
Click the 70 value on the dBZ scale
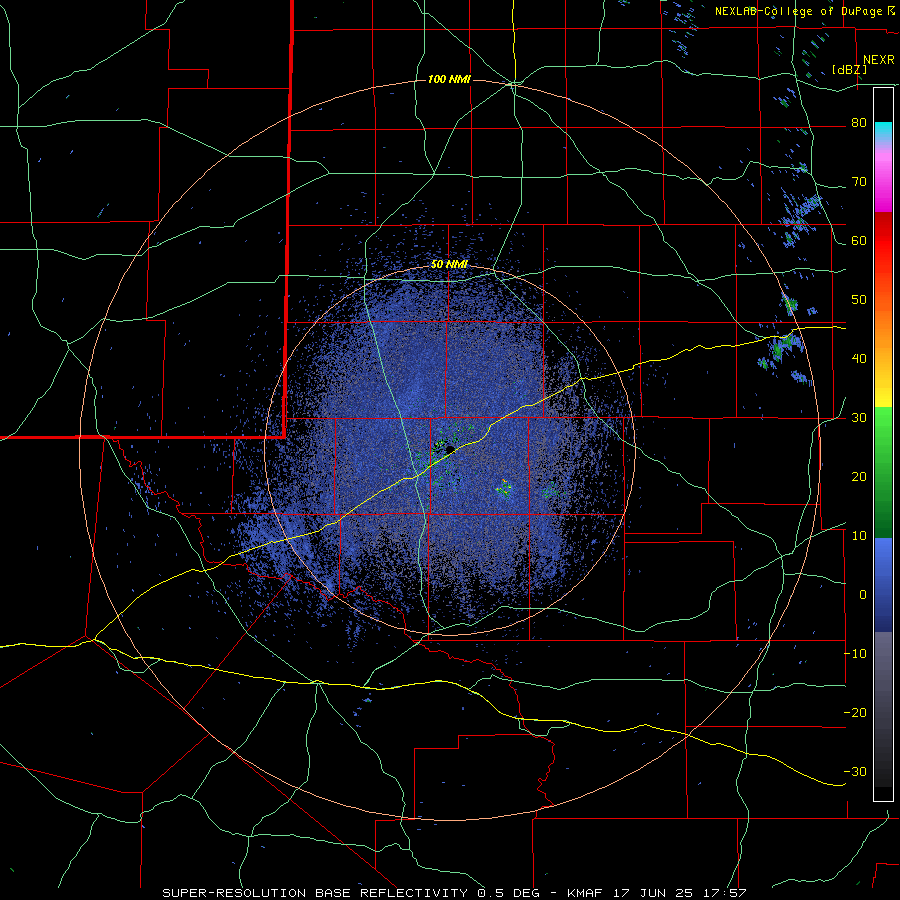click(859, 182)
